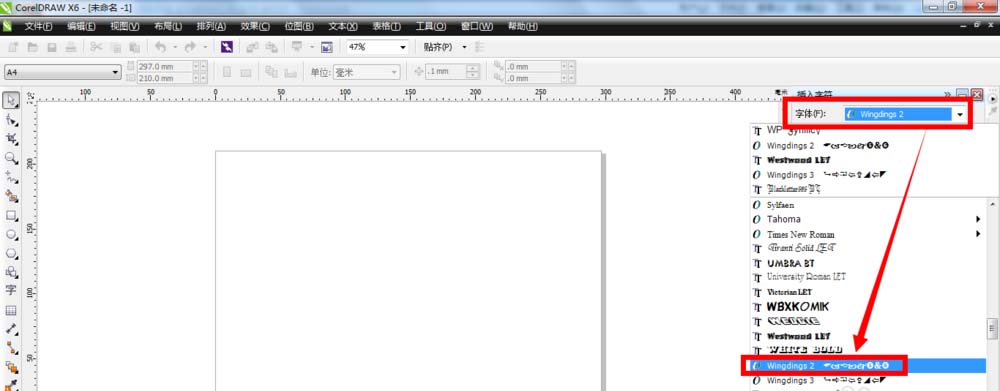Click the Redo arrow
The height and width of the screenshot is (391, 1000).
tap(190, 47)
